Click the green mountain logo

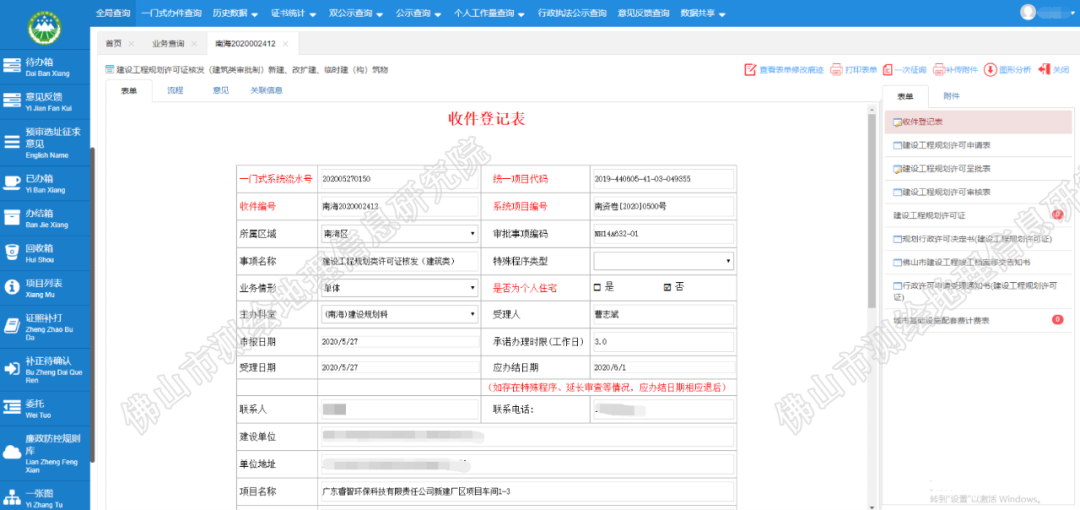[x=45, y=26]
